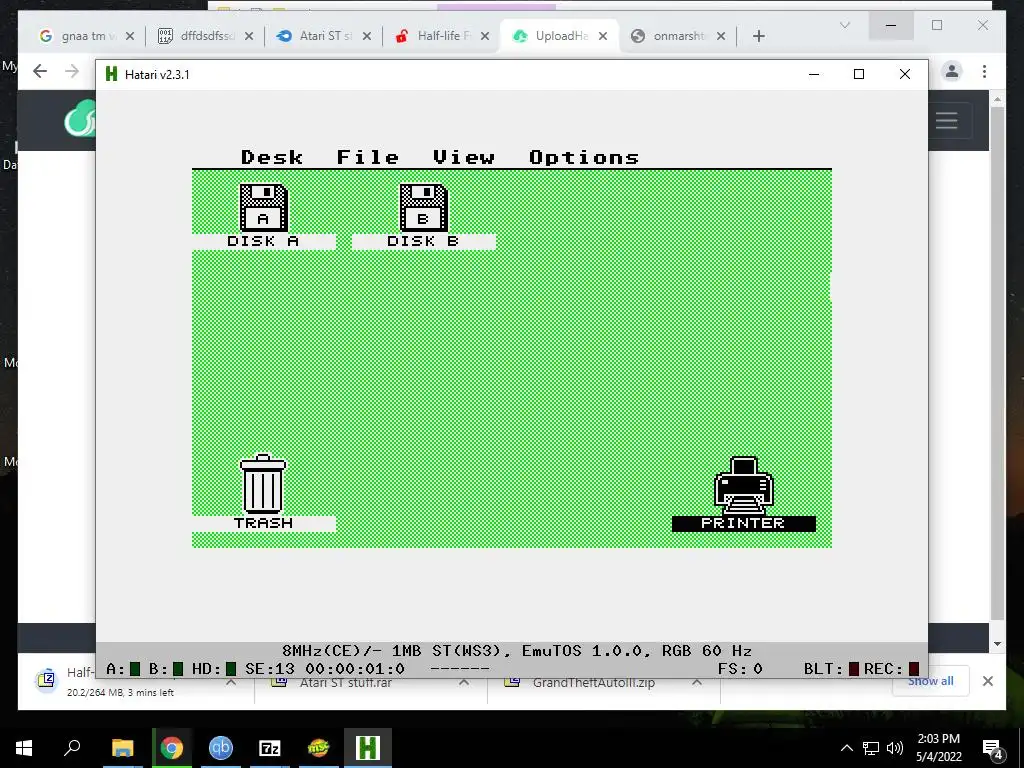Click the volume speaker tray icon
This screenshot has height=768, width=1024.
click(895, 748)
